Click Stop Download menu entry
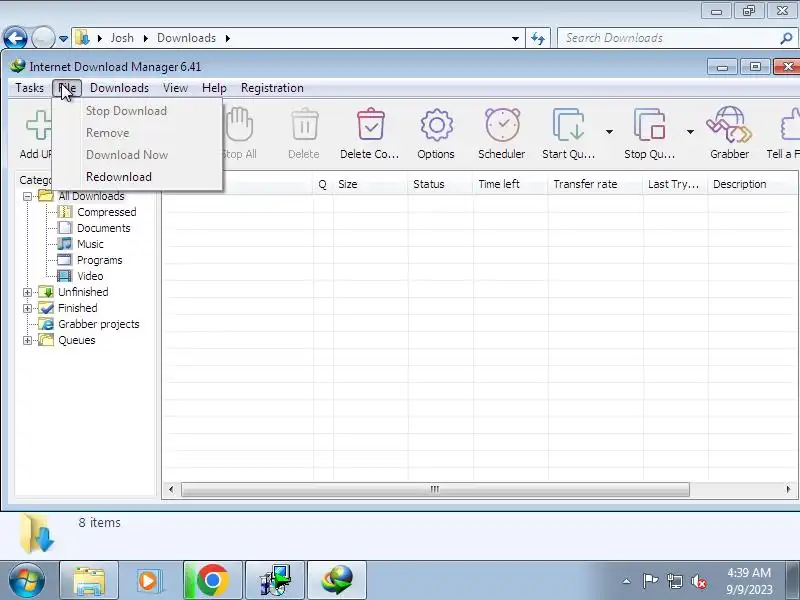Viewport: 800px width, 600px height. pos(138,111)
